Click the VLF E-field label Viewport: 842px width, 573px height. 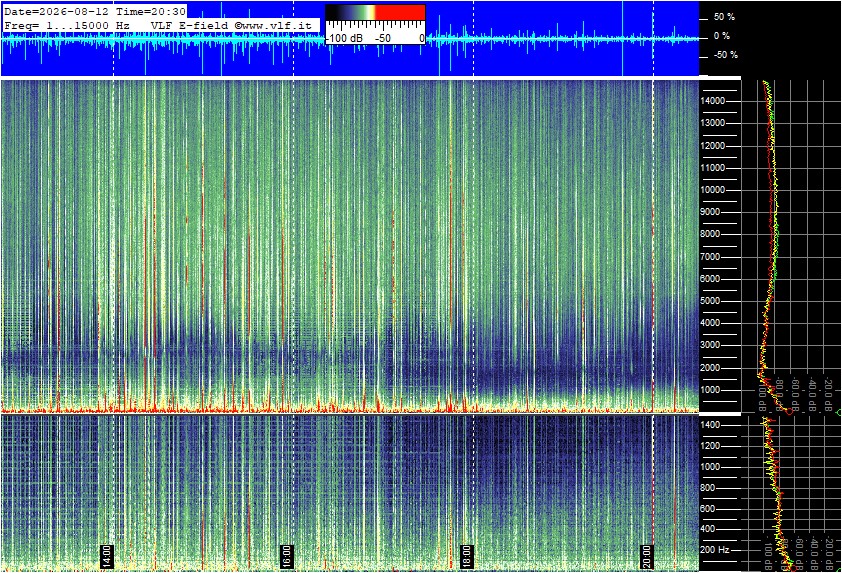190,25
